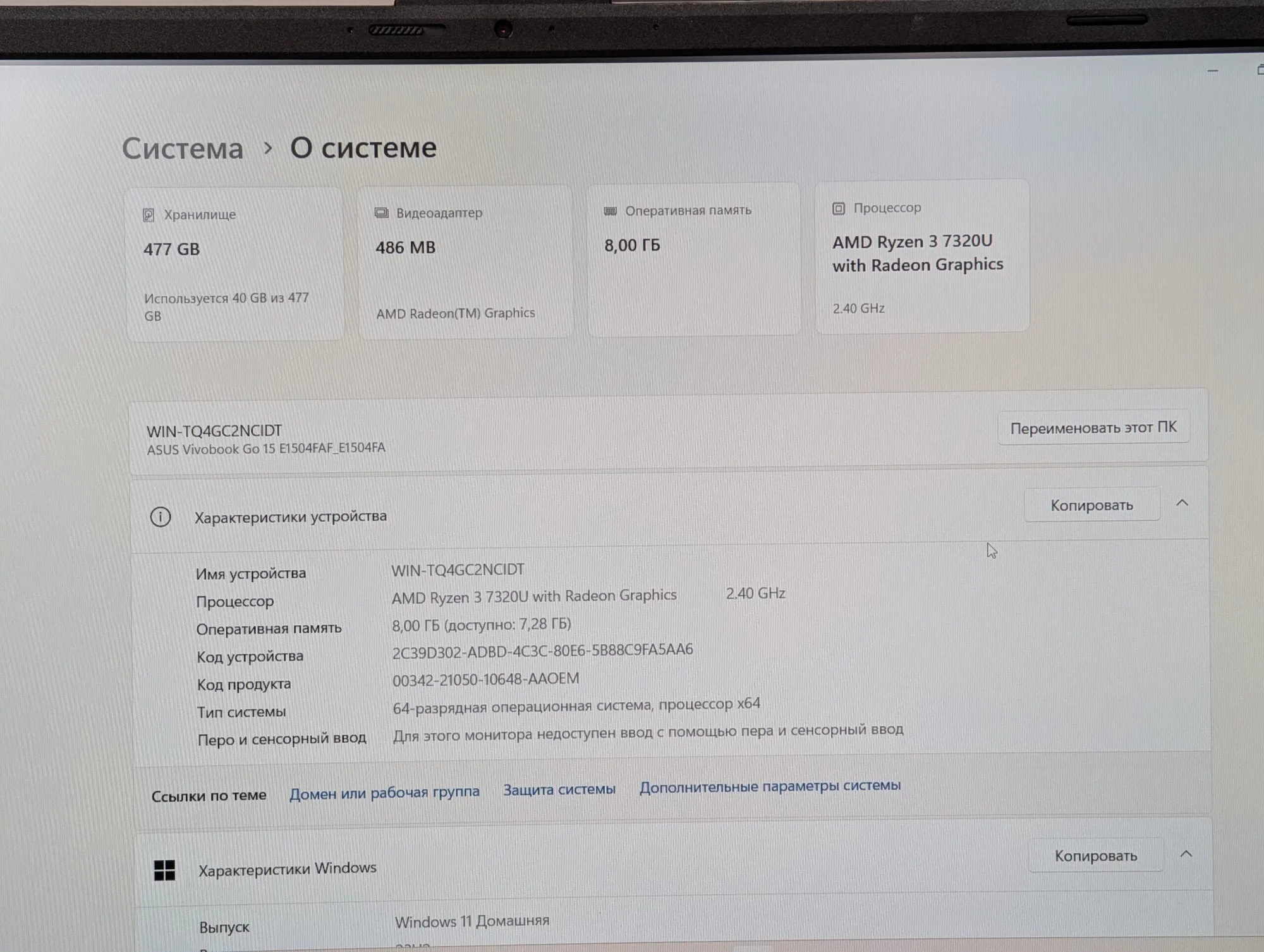Go back to Система in breadcrumb
Viewport: 1264px width, 952px height.
[183, 149]
